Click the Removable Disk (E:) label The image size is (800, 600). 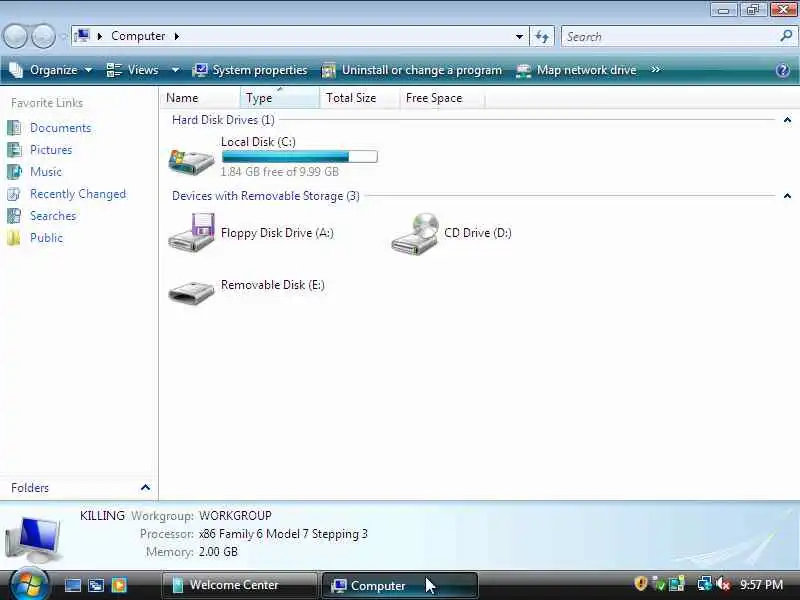272,285
